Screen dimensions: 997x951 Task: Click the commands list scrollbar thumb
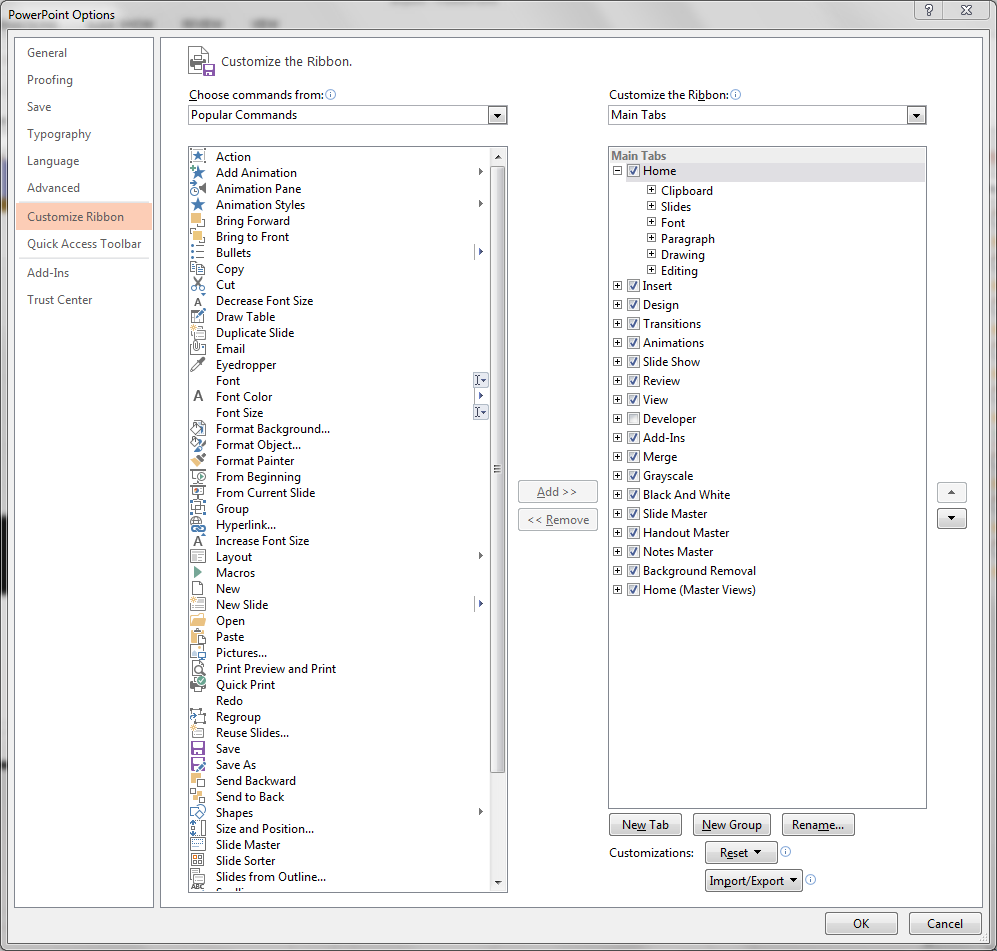498,469
